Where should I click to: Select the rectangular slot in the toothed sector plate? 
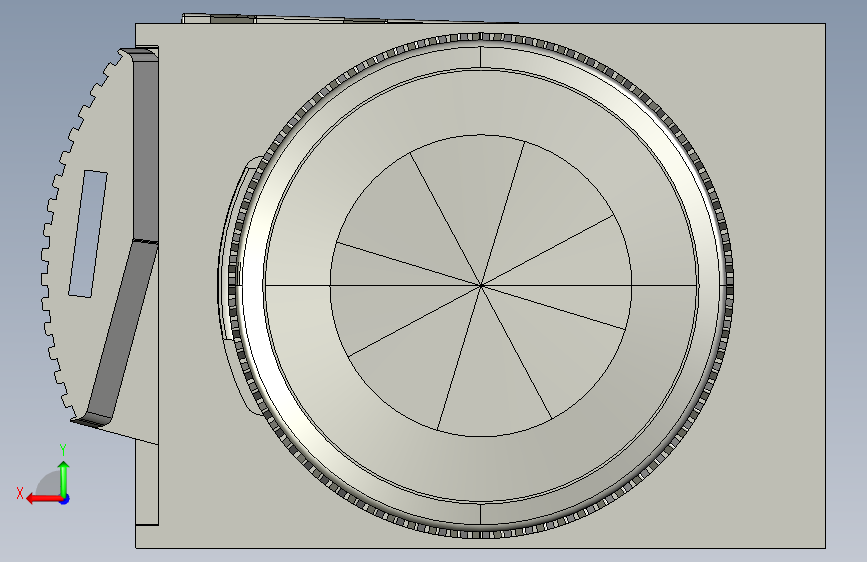88,233
